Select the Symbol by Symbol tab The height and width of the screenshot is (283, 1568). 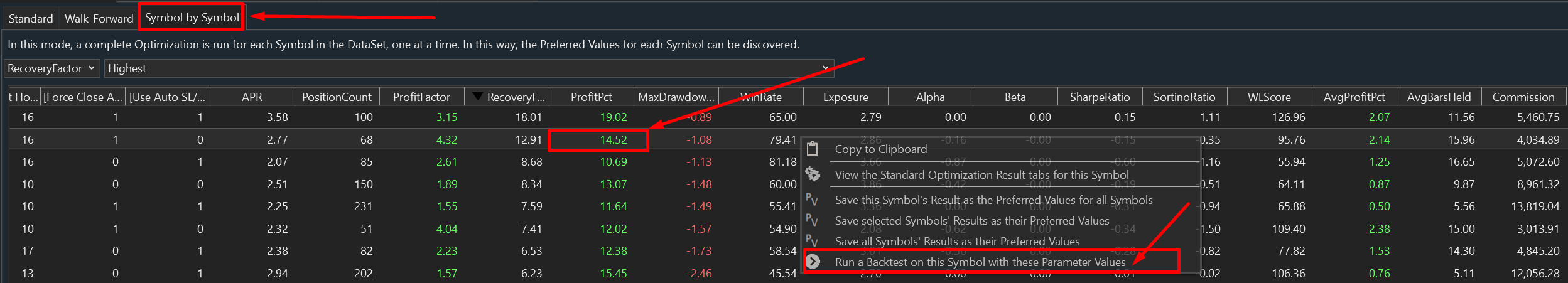(x=192, y=18)
